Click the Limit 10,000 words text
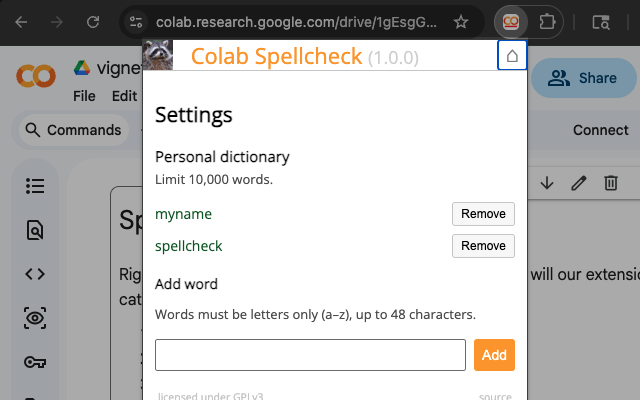The height and width of the screenshot is (400, 640). (x=213, y=180)
